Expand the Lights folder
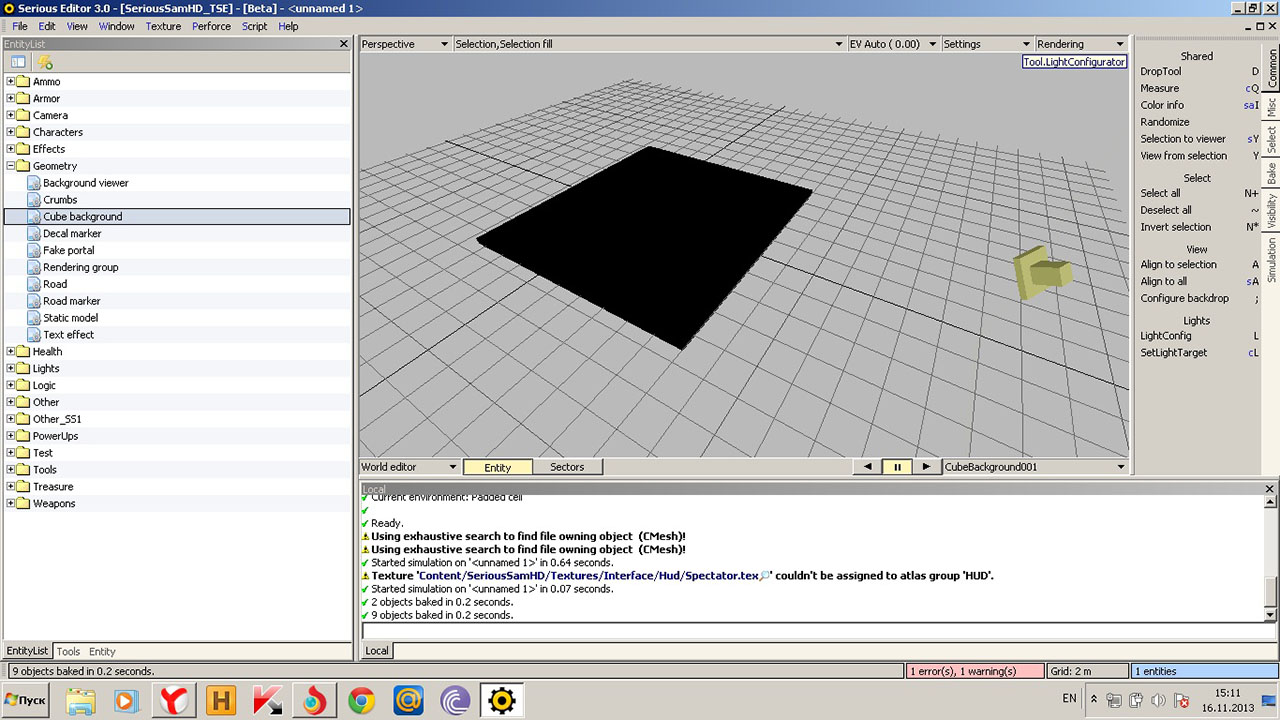The height and width of the screenshot is (720, 1280). point(11,368)
